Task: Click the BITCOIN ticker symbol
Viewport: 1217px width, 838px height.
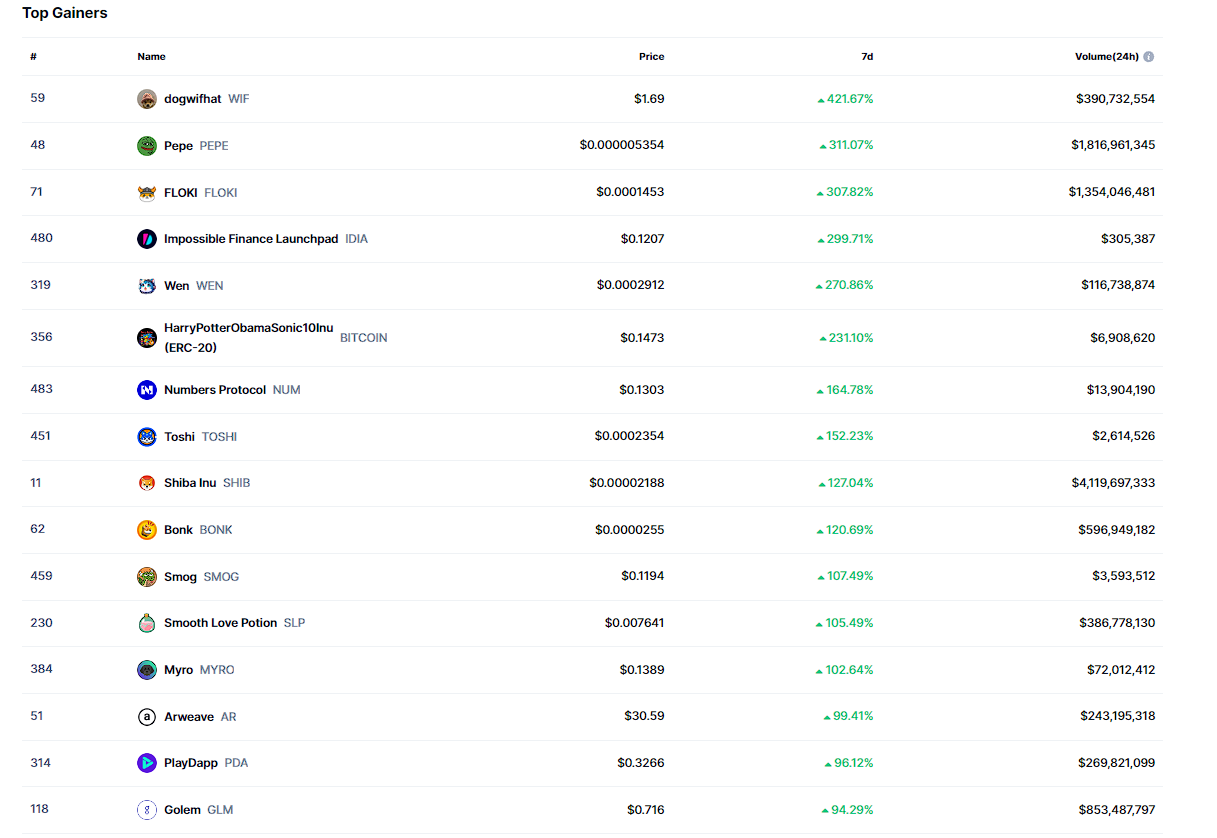Action: [x=364, y=338]
